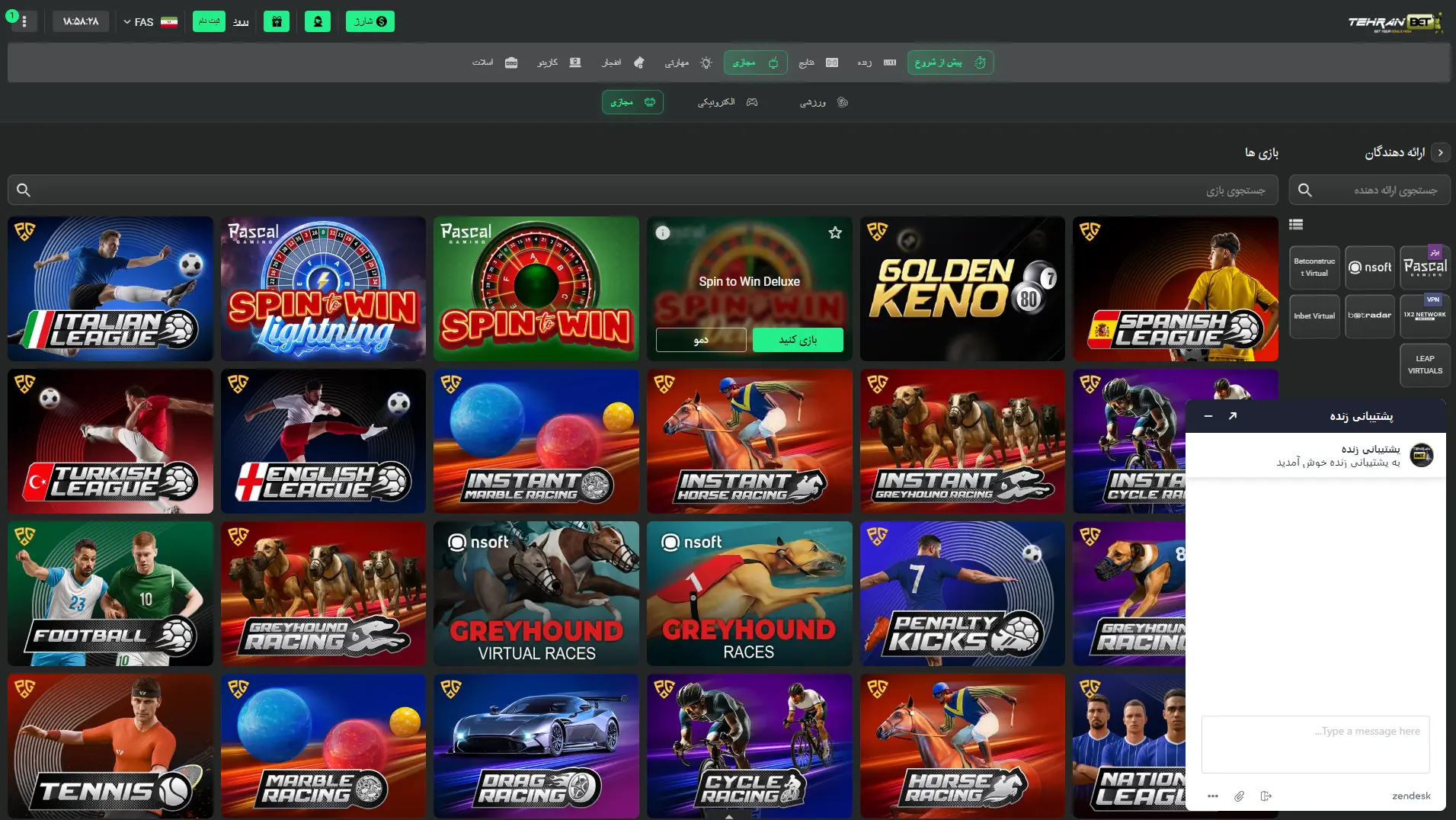
Task: Filter by Inbet Virtual provider
Action: click(x=1314, y=316)
